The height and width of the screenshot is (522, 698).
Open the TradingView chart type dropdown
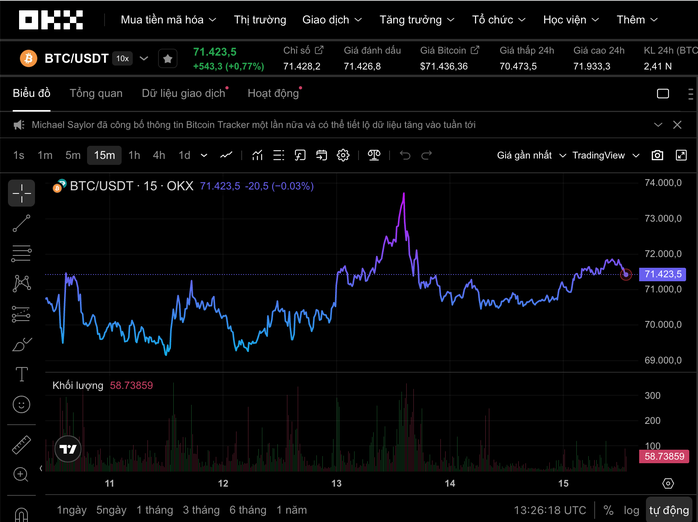(x=604, y=155)
